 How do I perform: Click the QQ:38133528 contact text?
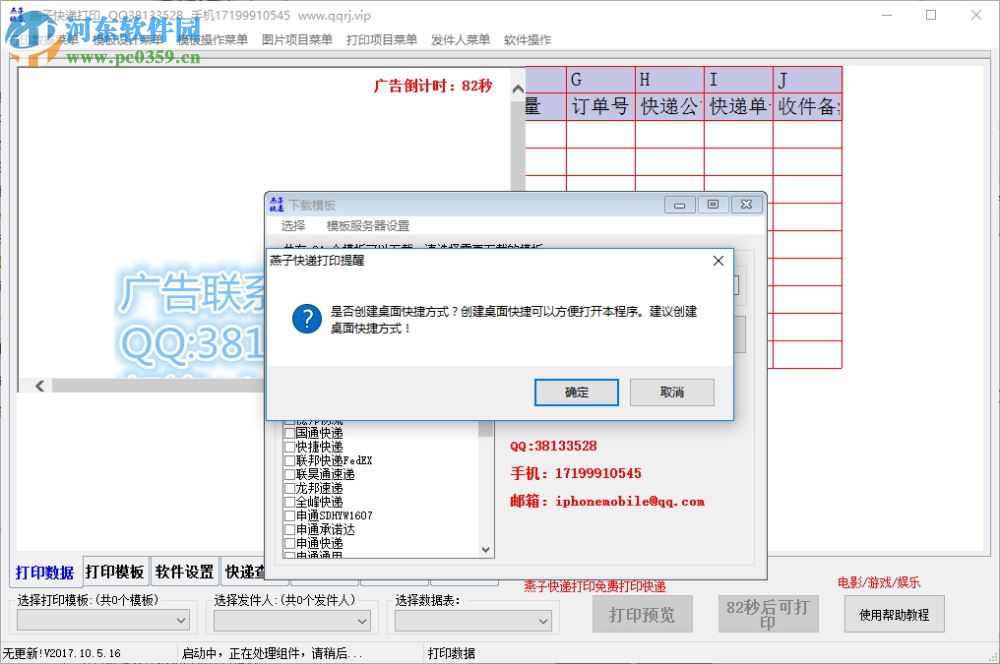pyautogui.click(x=554, y=446)
